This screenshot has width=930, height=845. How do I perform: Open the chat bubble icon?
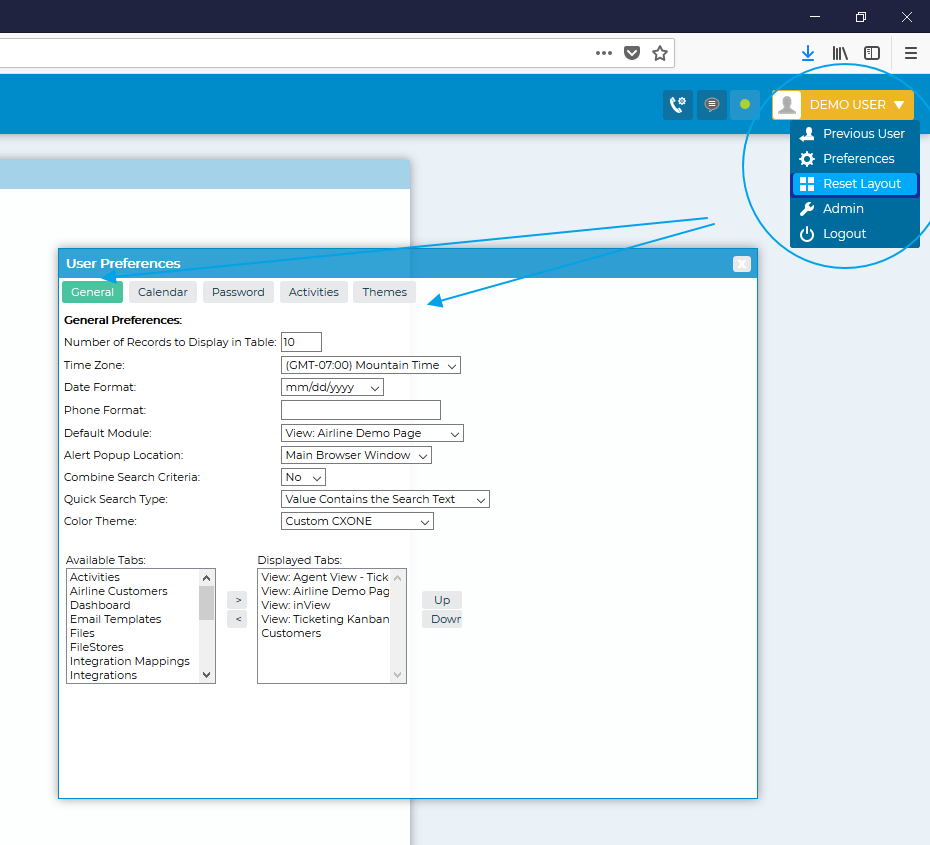pyautogui.click(x=712, y=105)
